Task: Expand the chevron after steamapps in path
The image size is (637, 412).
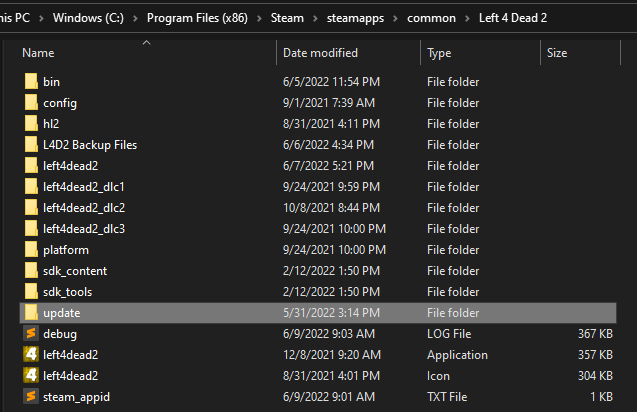Action: pos(398,18)
